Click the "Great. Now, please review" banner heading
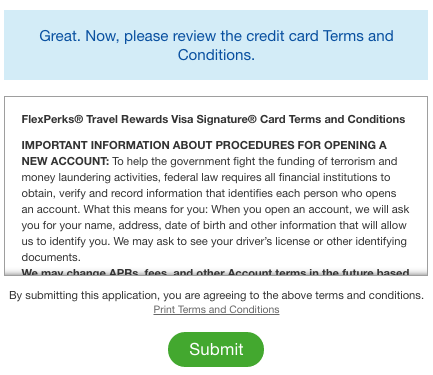This screenshot has width=433, height=375. click(216, 45)
